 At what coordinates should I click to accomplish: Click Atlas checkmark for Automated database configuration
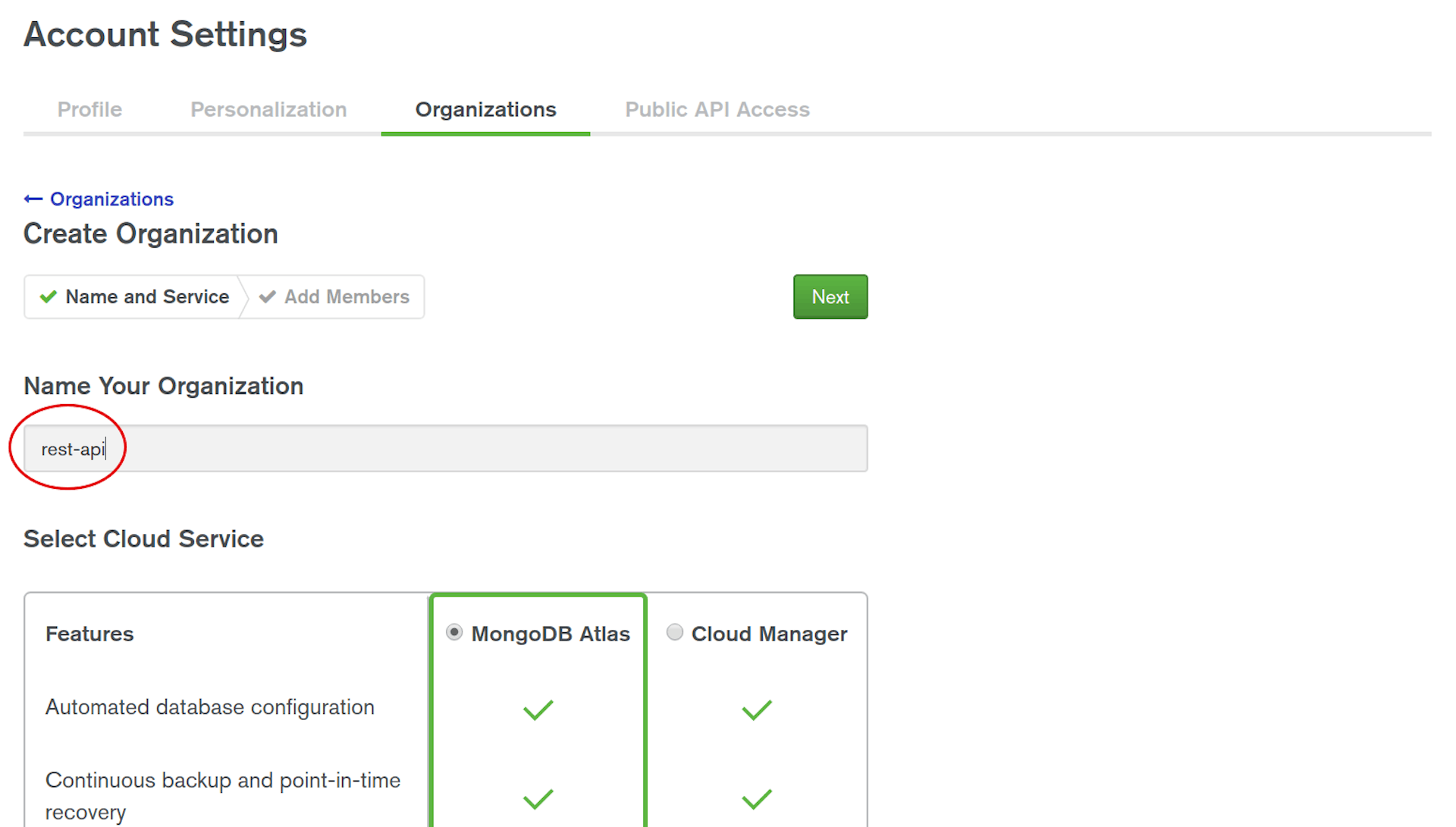538,710
